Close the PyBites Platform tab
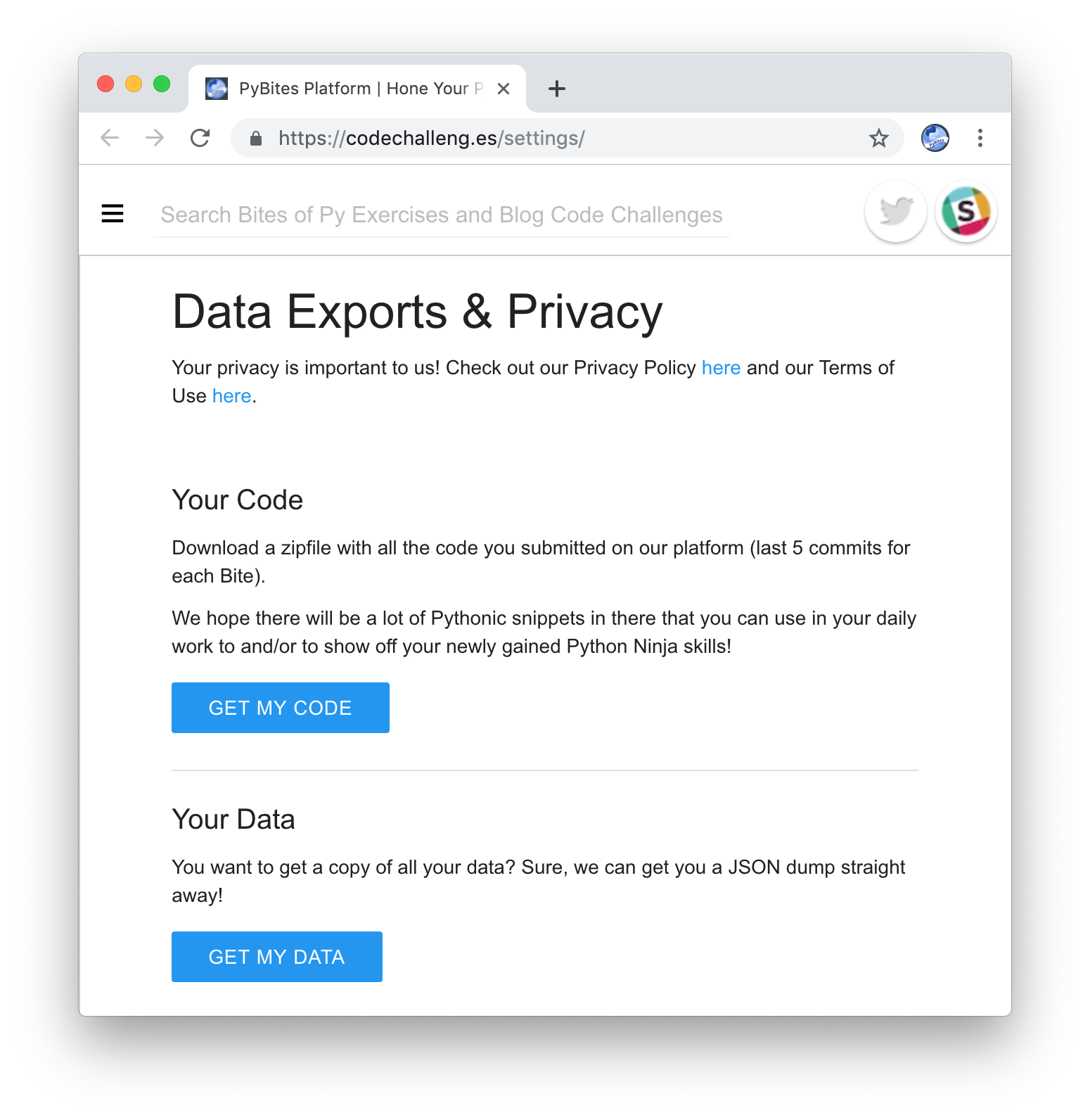 pyautogui.click(x=503, y=88)
